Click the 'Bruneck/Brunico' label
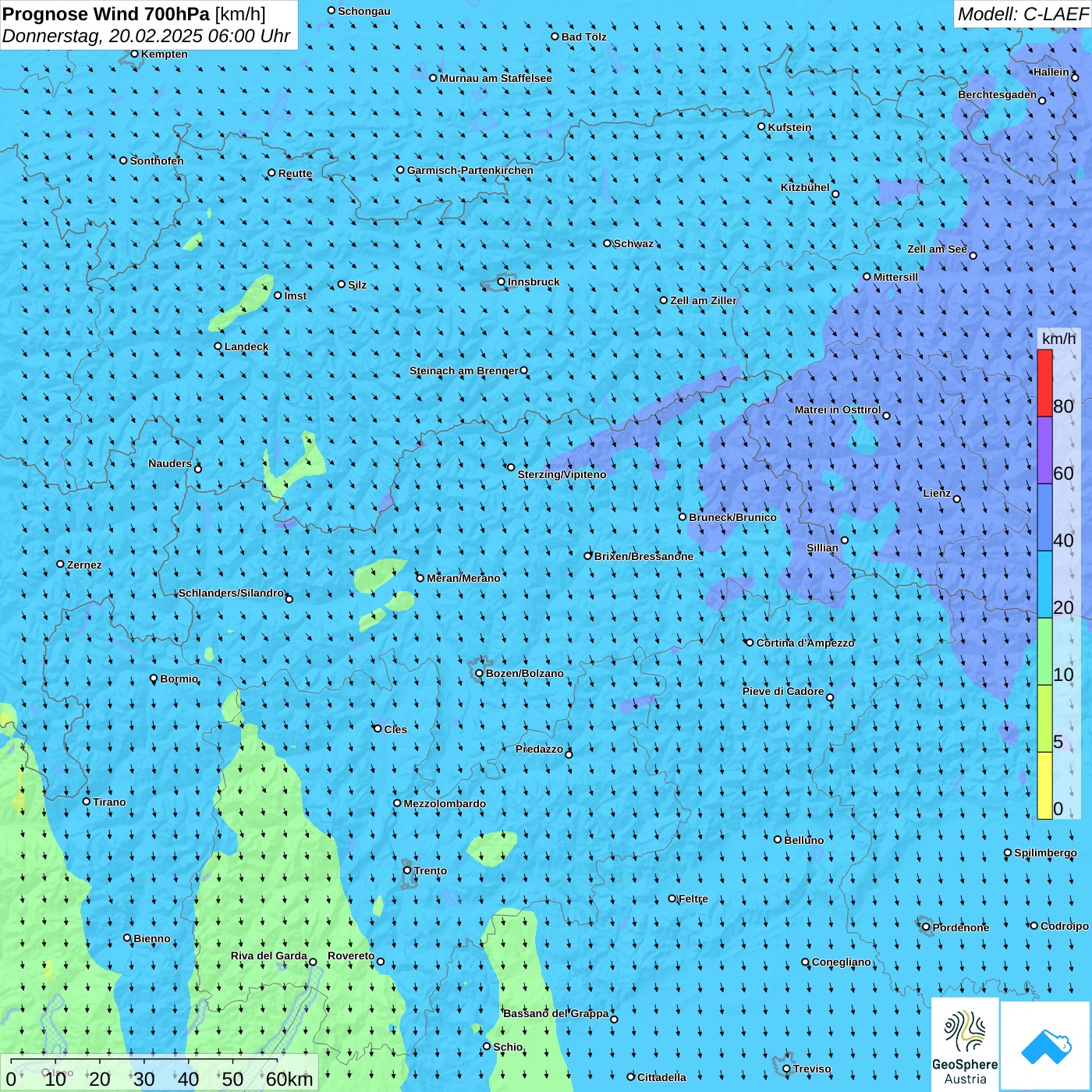1092x1092 pixels. point(732,517)
